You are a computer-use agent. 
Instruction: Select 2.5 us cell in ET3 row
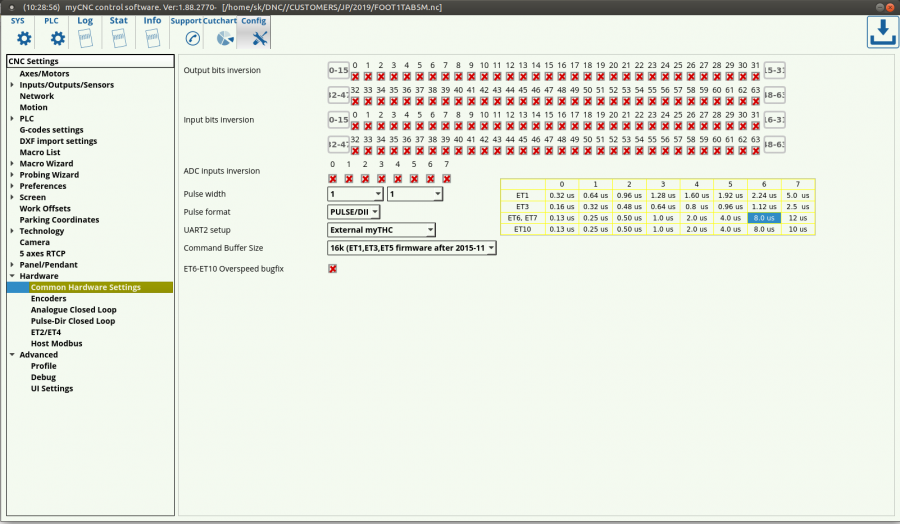coord(798,207)
